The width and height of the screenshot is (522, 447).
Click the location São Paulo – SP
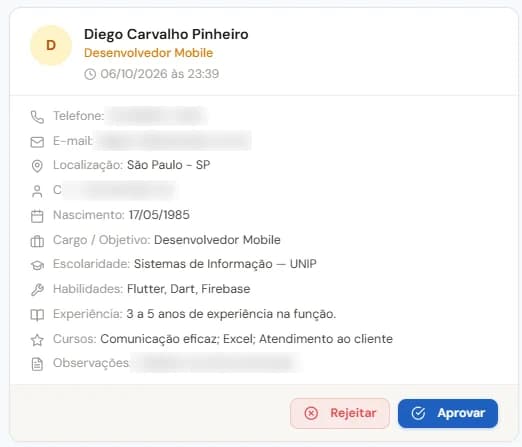click(x=169, y=165)
